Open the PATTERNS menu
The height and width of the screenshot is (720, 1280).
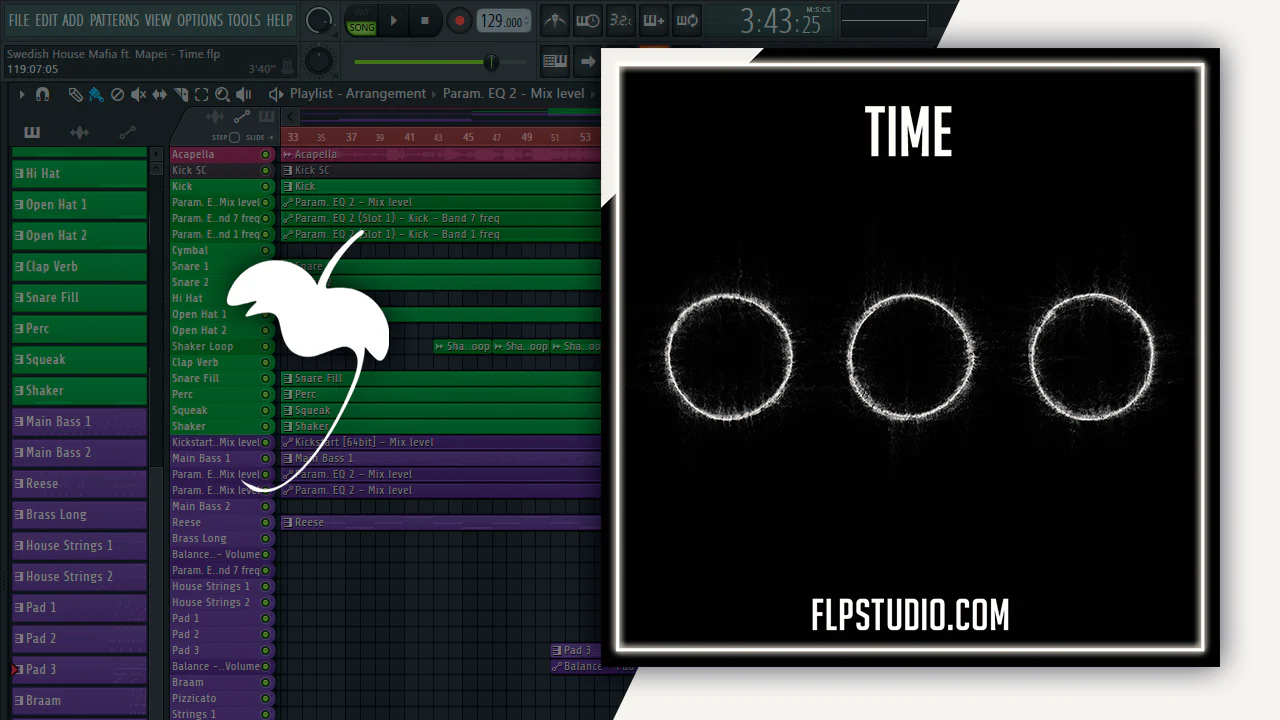point(114,20)
